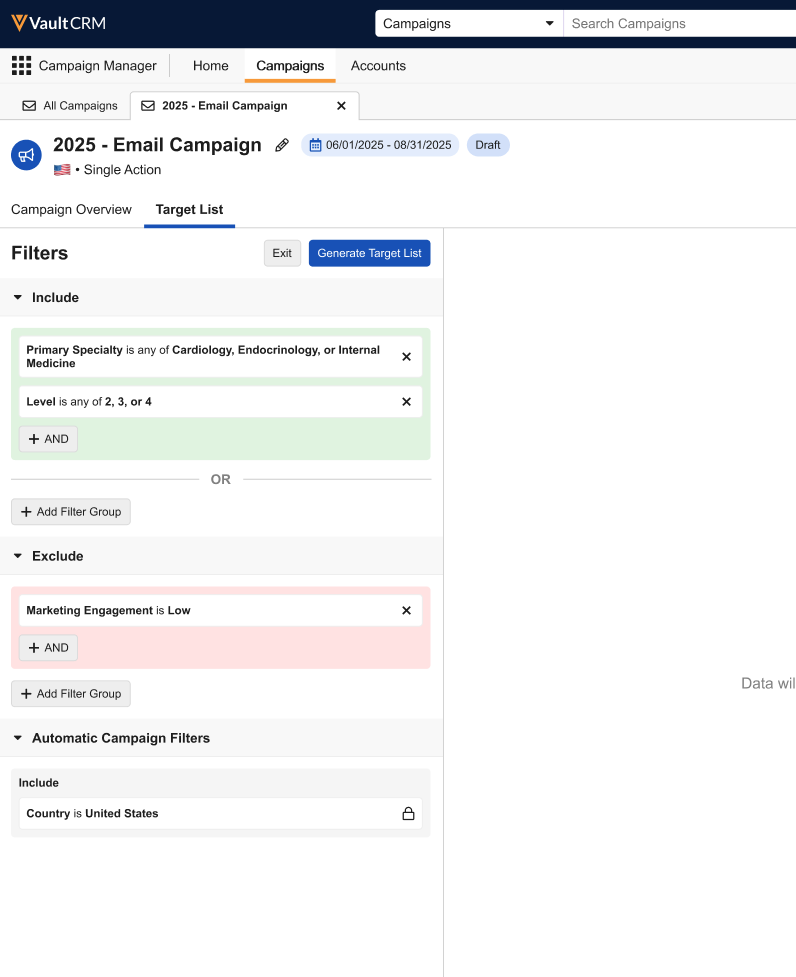796x977 pixels.
Task: Collapse Automatic Campaign Filters section
Action: point(18,739)
